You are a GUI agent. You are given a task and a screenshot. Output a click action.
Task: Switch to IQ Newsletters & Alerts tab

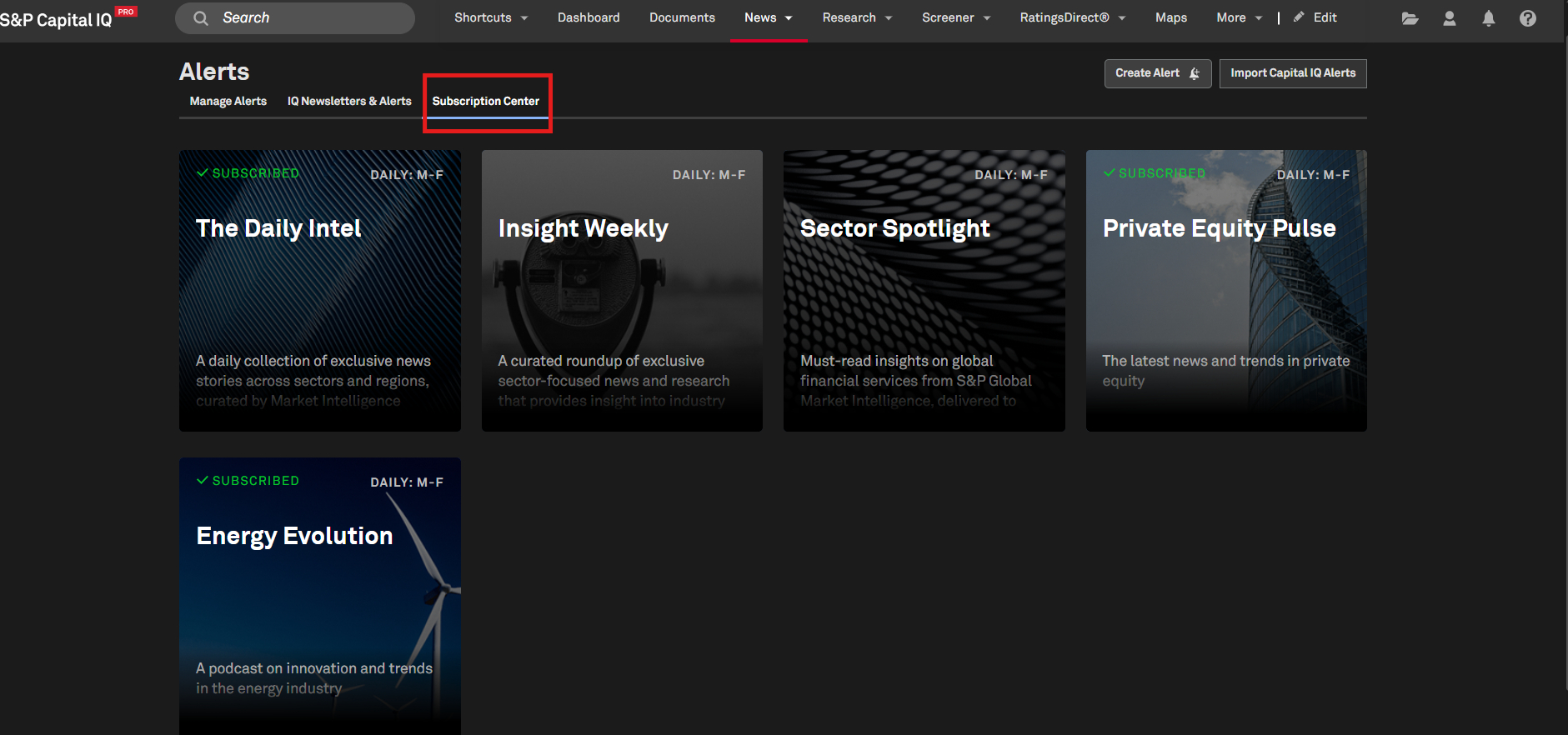(349, 101)
